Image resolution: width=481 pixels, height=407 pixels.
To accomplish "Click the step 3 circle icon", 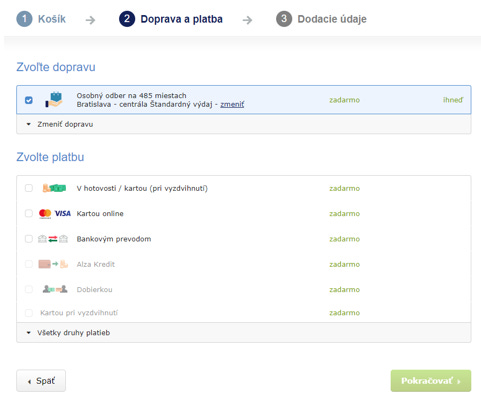I will [x=284, y=19].
